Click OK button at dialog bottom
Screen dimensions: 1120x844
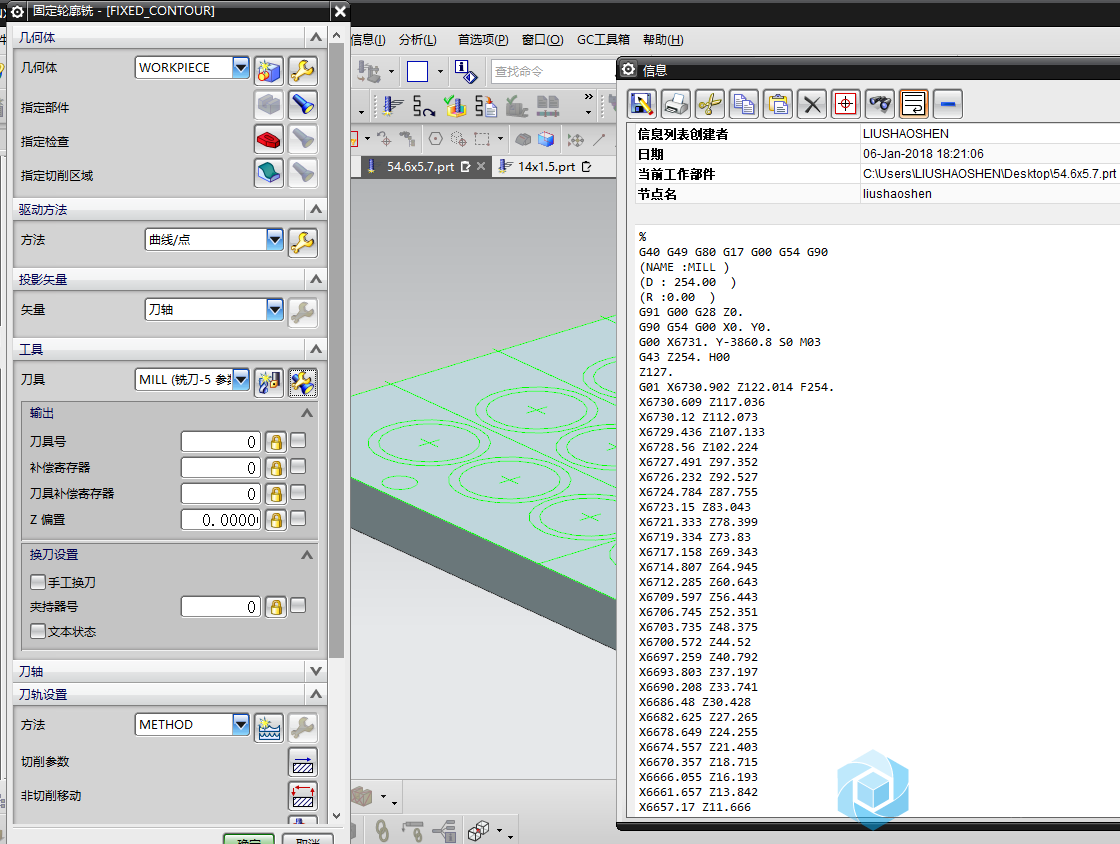click(249, 839)
